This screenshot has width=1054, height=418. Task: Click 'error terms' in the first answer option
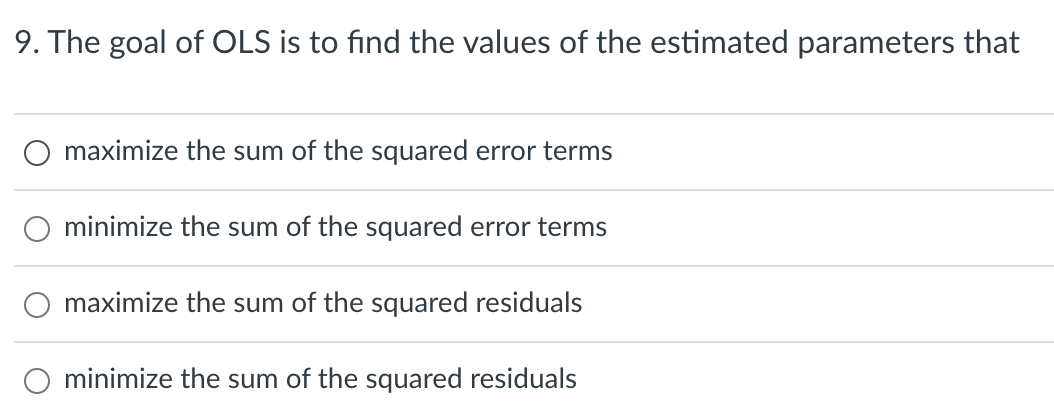(x=544, y=151)
